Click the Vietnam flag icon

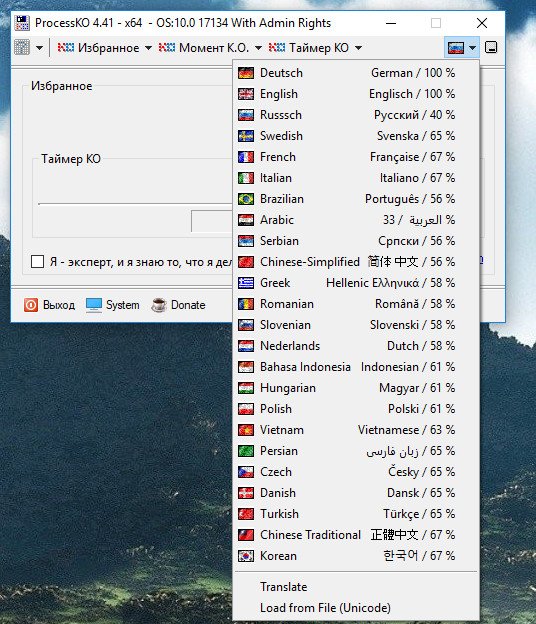tap(246, 430)
